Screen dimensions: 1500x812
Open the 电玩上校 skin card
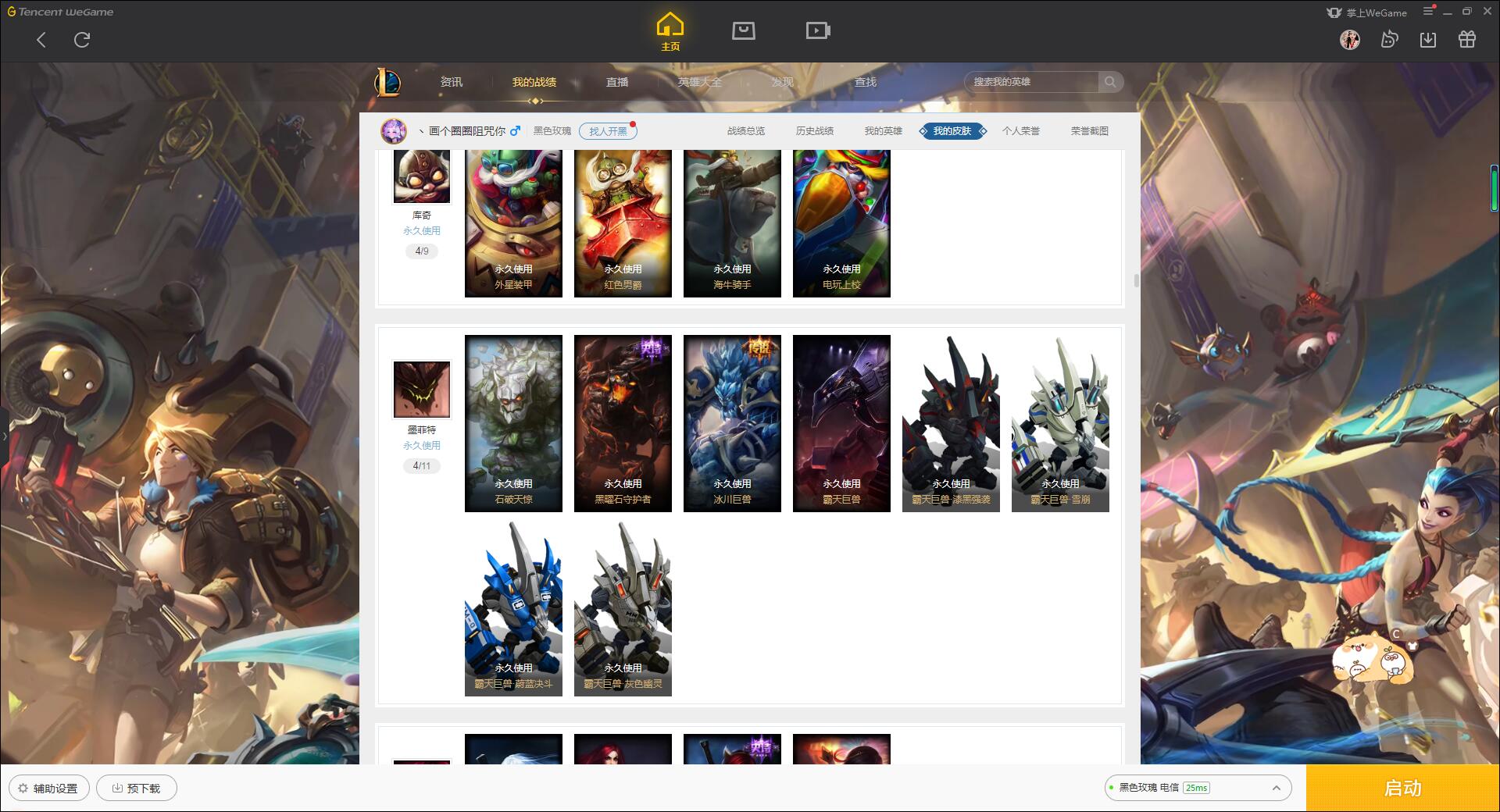[841, 223]
